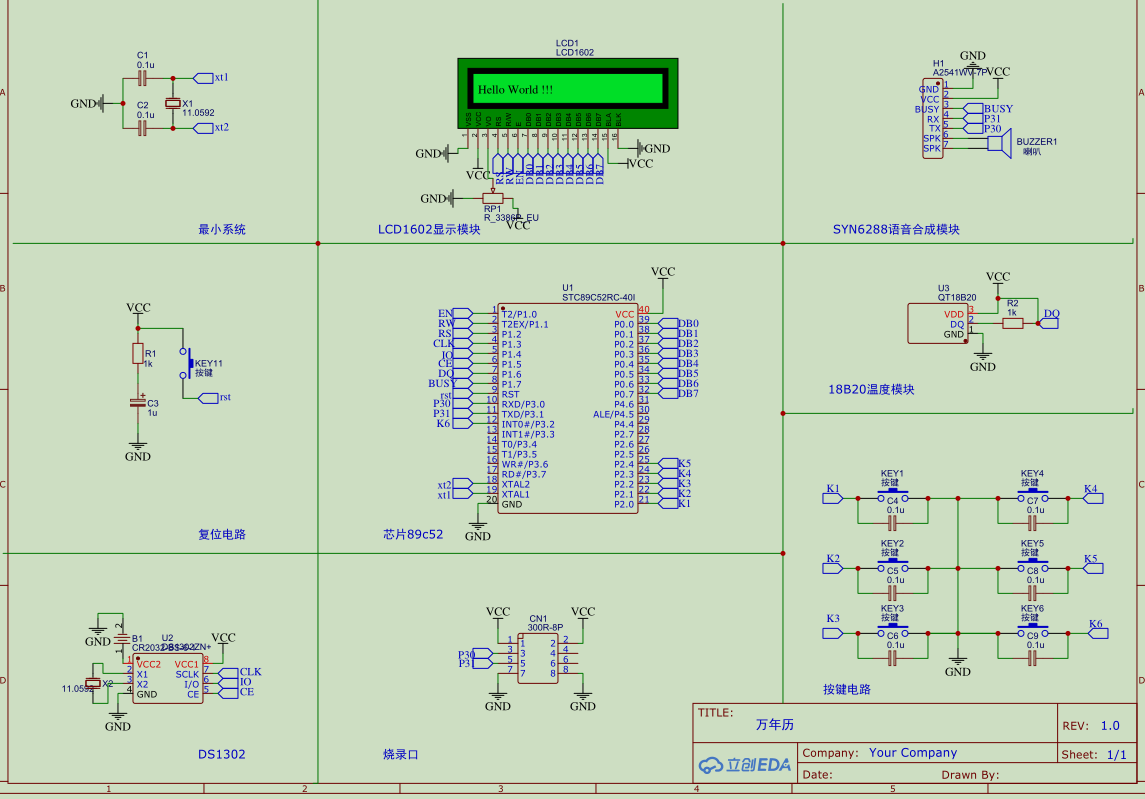Select the REV 1.0 field
The height and width of the screenshot is (799, 1145).
tap(1091, 725)
